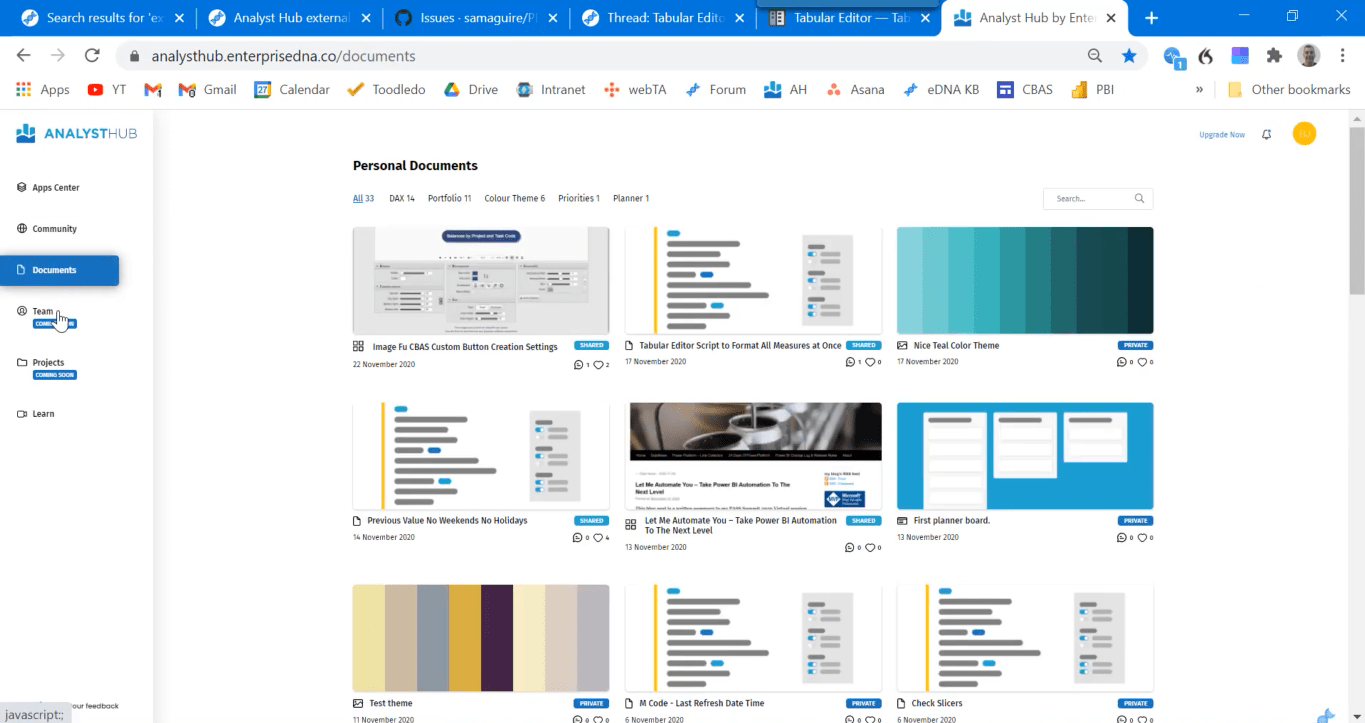Open Tabular Editor Script document thumbnail
Screen dimensions: 1365x723
tap(753, 281)
